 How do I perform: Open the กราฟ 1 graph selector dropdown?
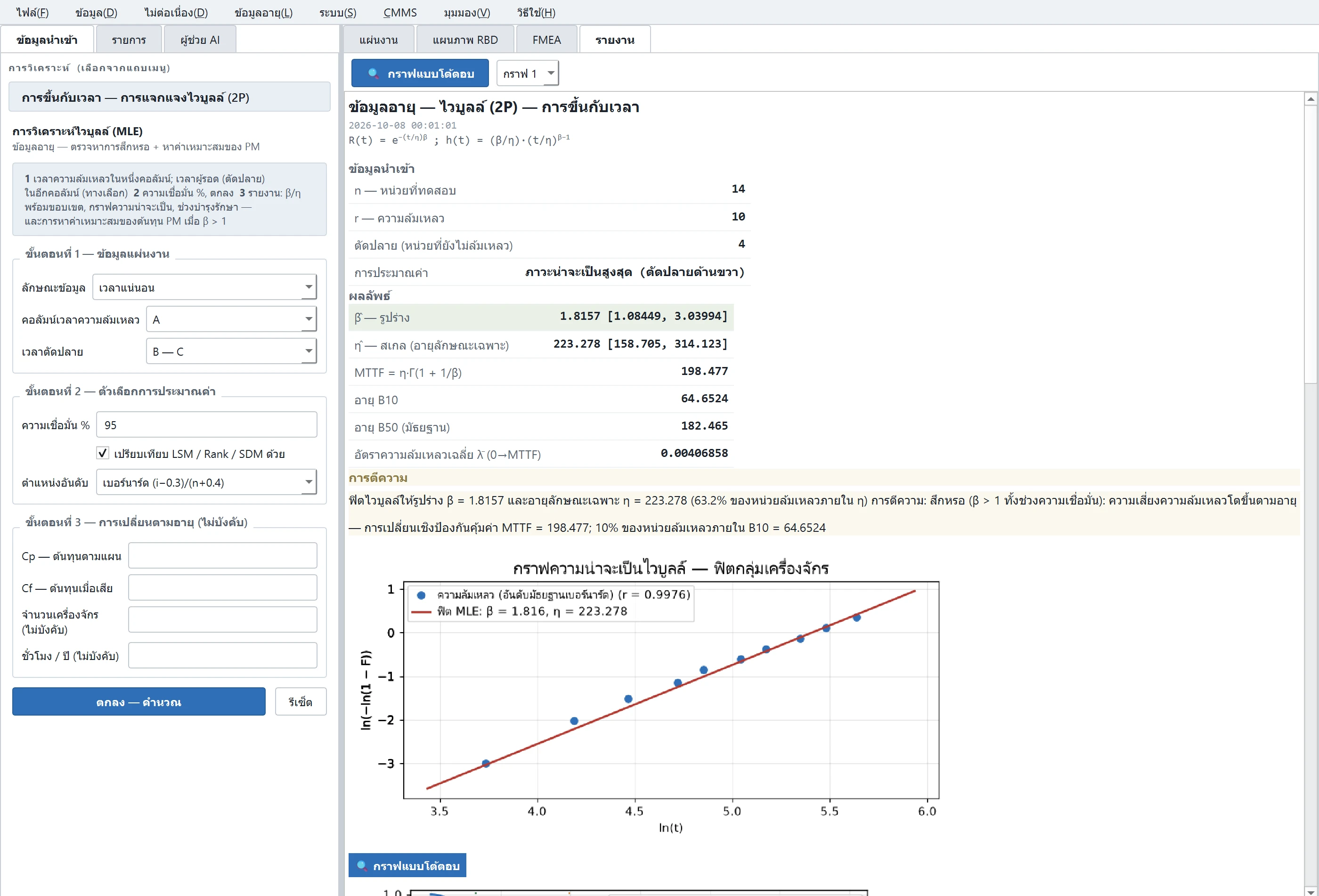click(x=527, y=73)
